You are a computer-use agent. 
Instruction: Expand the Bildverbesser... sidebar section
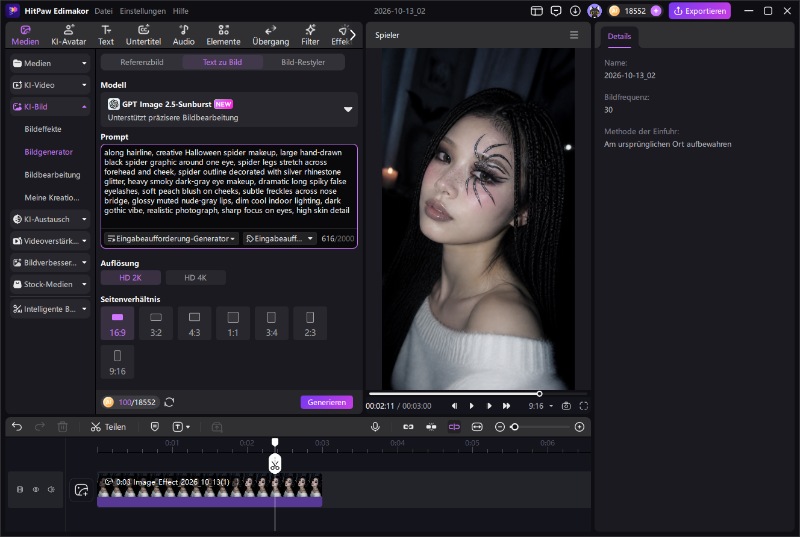(x=50, y=263)
